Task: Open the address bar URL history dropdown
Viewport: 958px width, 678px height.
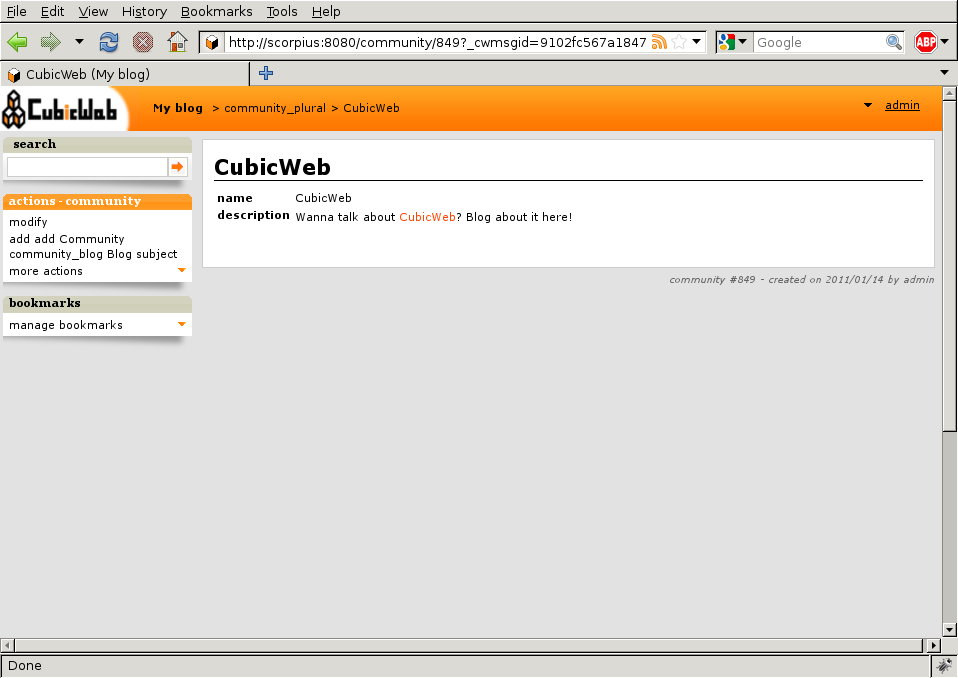Action: (x=697, y=42)
